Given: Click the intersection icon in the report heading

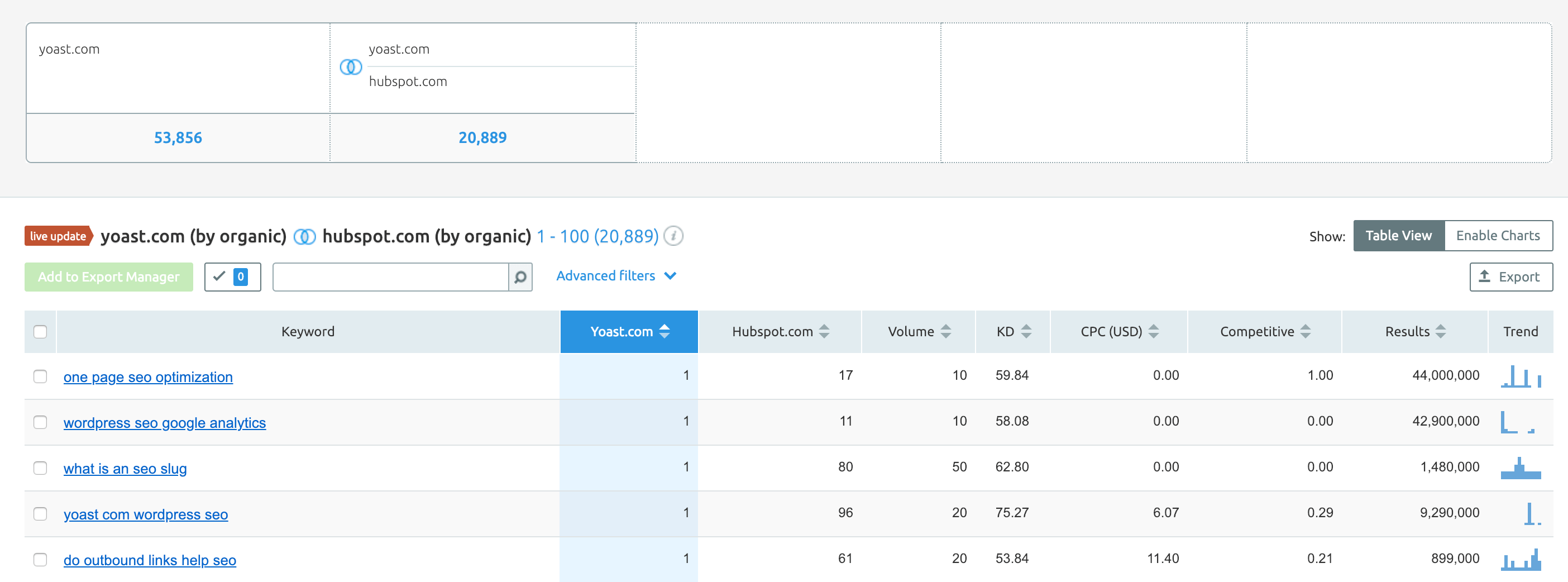Looking at the screenshot, I should [304, 236].
